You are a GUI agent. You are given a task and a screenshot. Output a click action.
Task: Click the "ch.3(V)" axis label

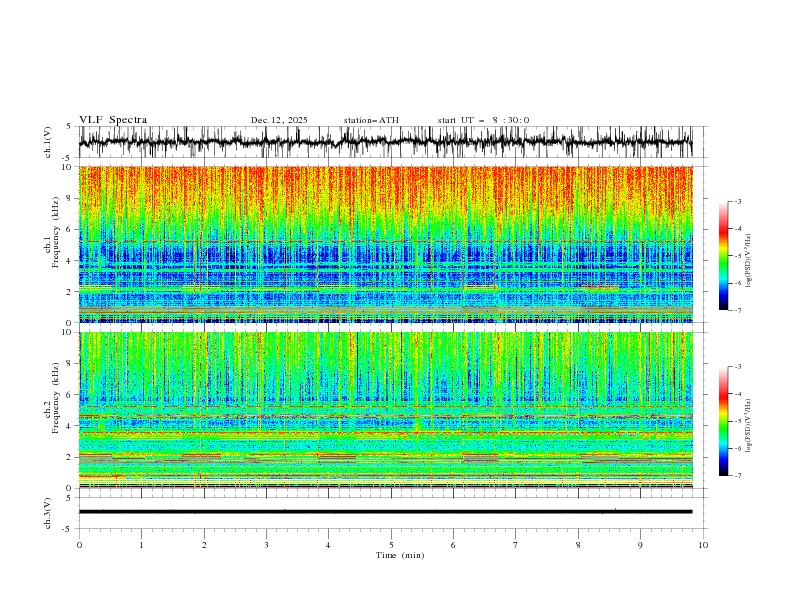point(48,513)
